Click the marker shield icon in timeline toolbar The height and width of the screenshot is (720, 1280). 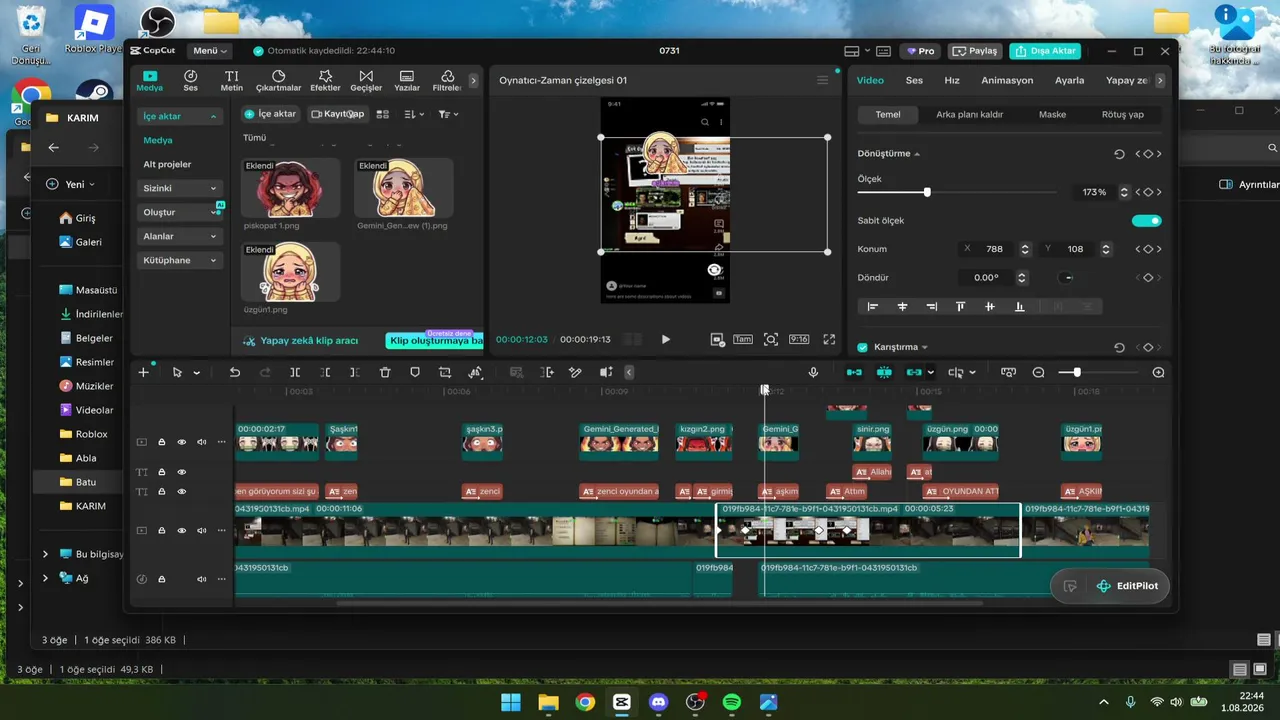point(415,372)
